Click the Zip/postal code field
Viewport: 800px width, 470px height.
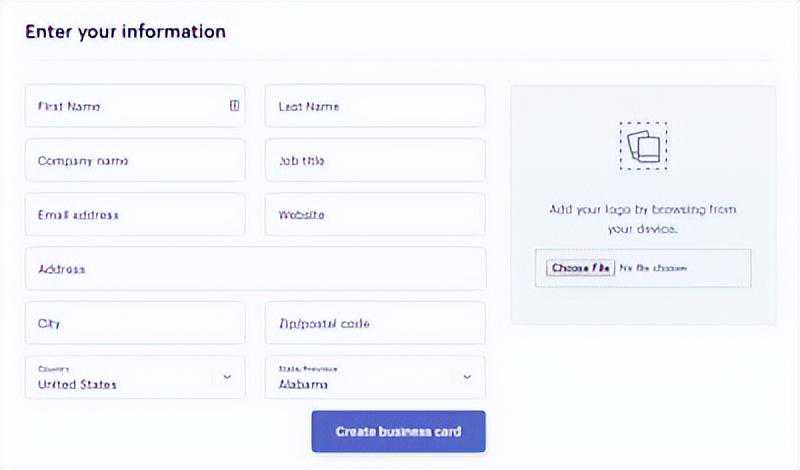(x=375, y=323)
